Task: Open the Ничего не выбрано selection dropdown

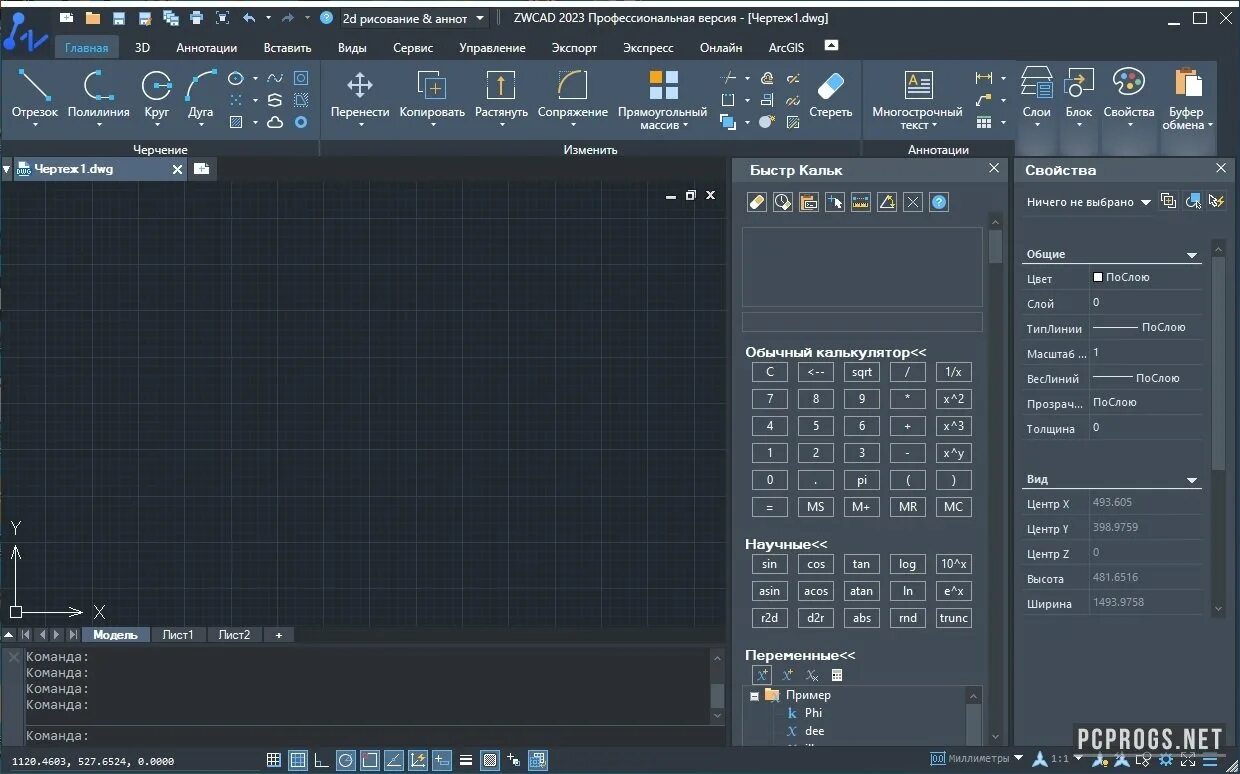Action: (x=1088, y=202)
